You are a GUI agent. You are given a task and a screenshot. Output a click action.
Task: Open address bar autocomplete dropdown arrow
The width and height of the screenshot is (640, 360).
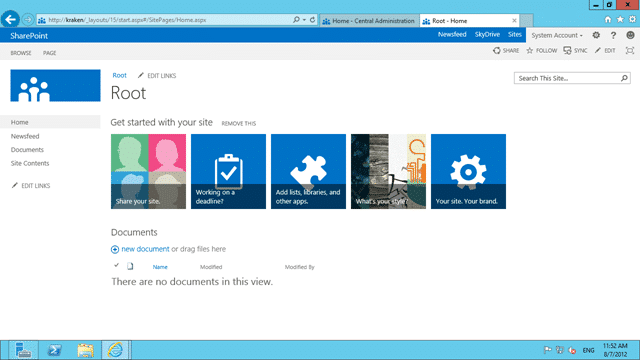click(304, 20)
